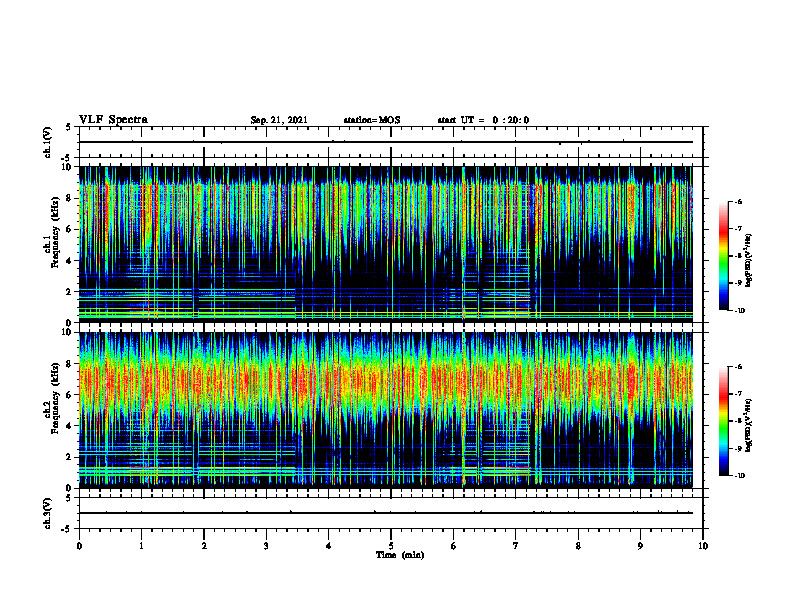Click the ch.2 spectrogram color scale bar
Viewport: 792px width, 612px height.
coord(724,421)
